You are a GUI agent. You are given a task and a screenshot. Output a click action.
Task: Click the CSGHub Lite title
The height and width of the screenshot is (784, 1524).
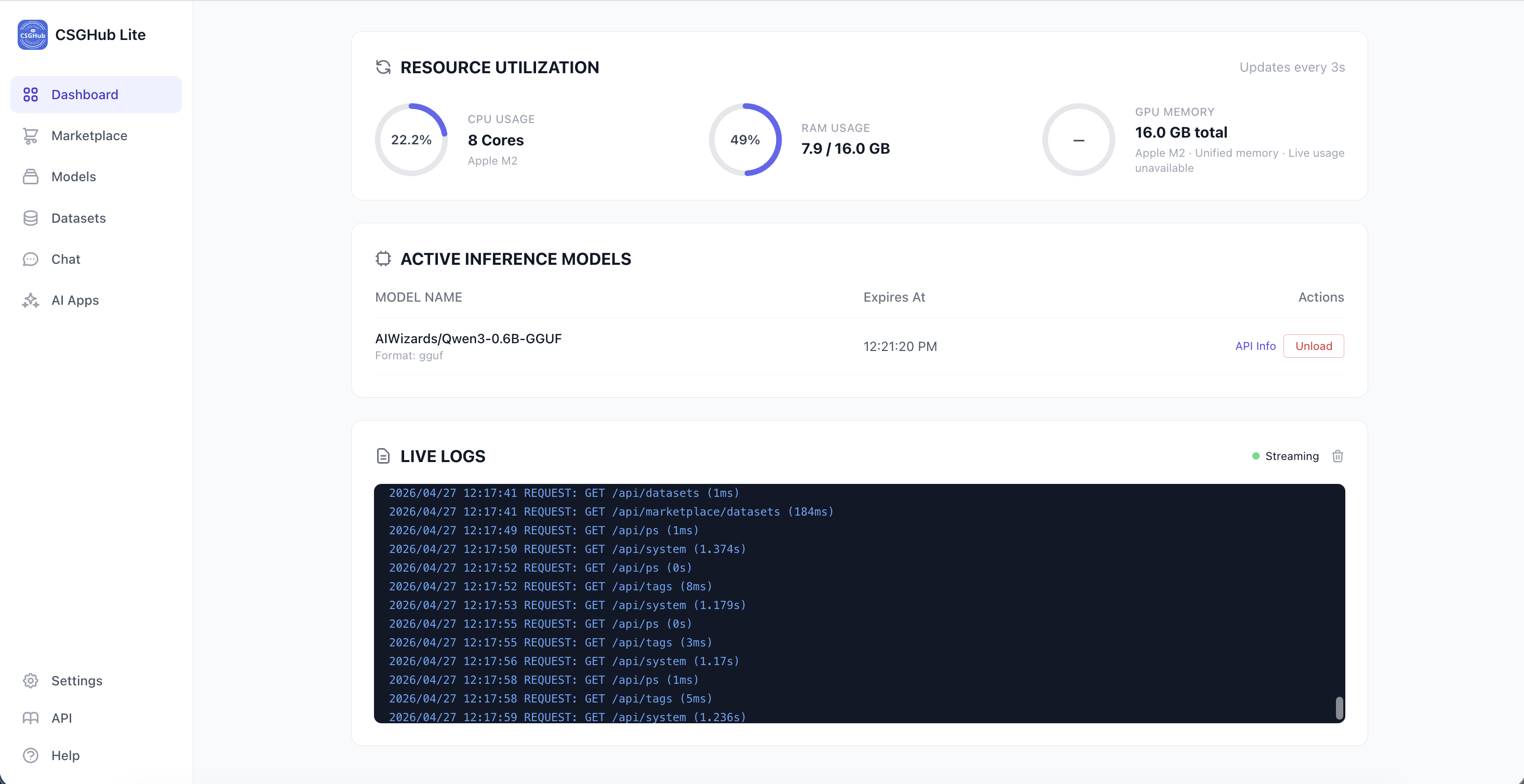pyautogui.click(x=101, y=35)
